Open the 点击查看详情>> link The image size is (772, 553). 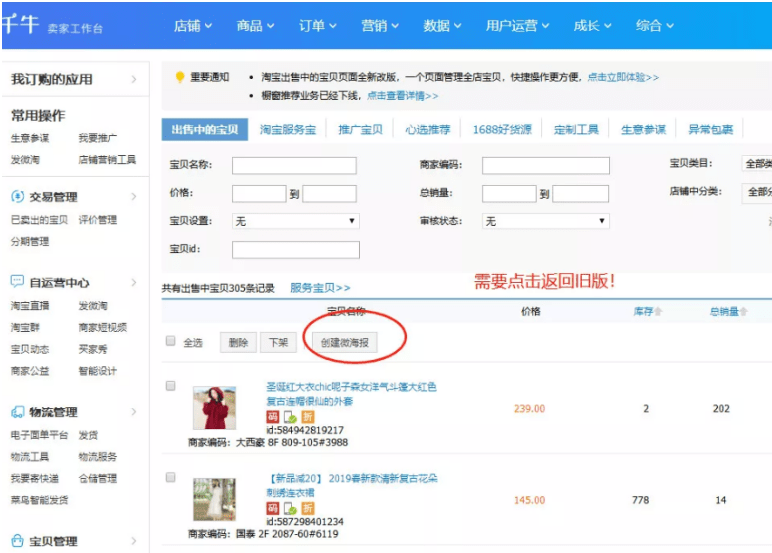403,96
